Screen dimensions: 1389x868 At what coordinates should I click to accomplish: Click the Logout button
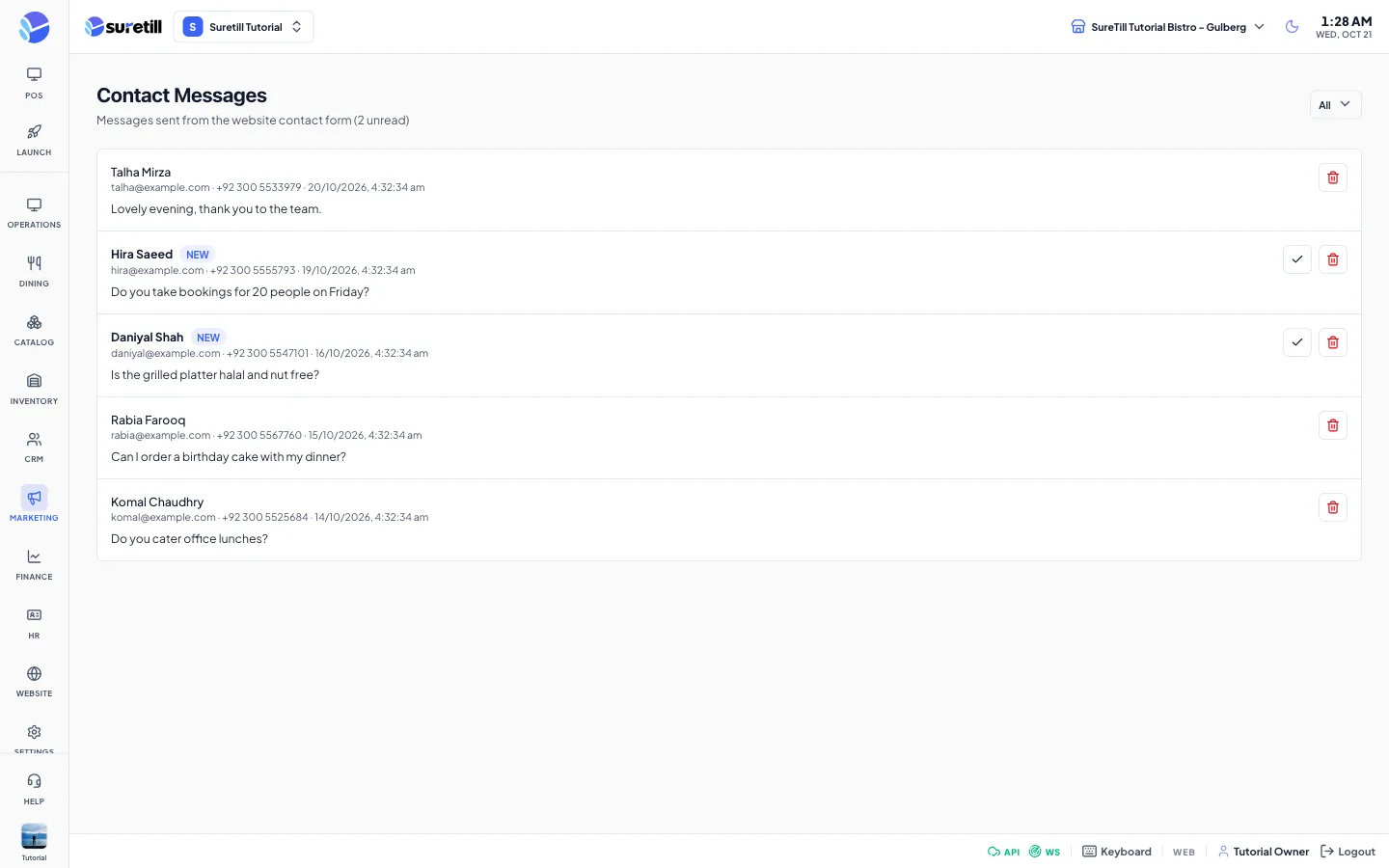(1348, 852)
